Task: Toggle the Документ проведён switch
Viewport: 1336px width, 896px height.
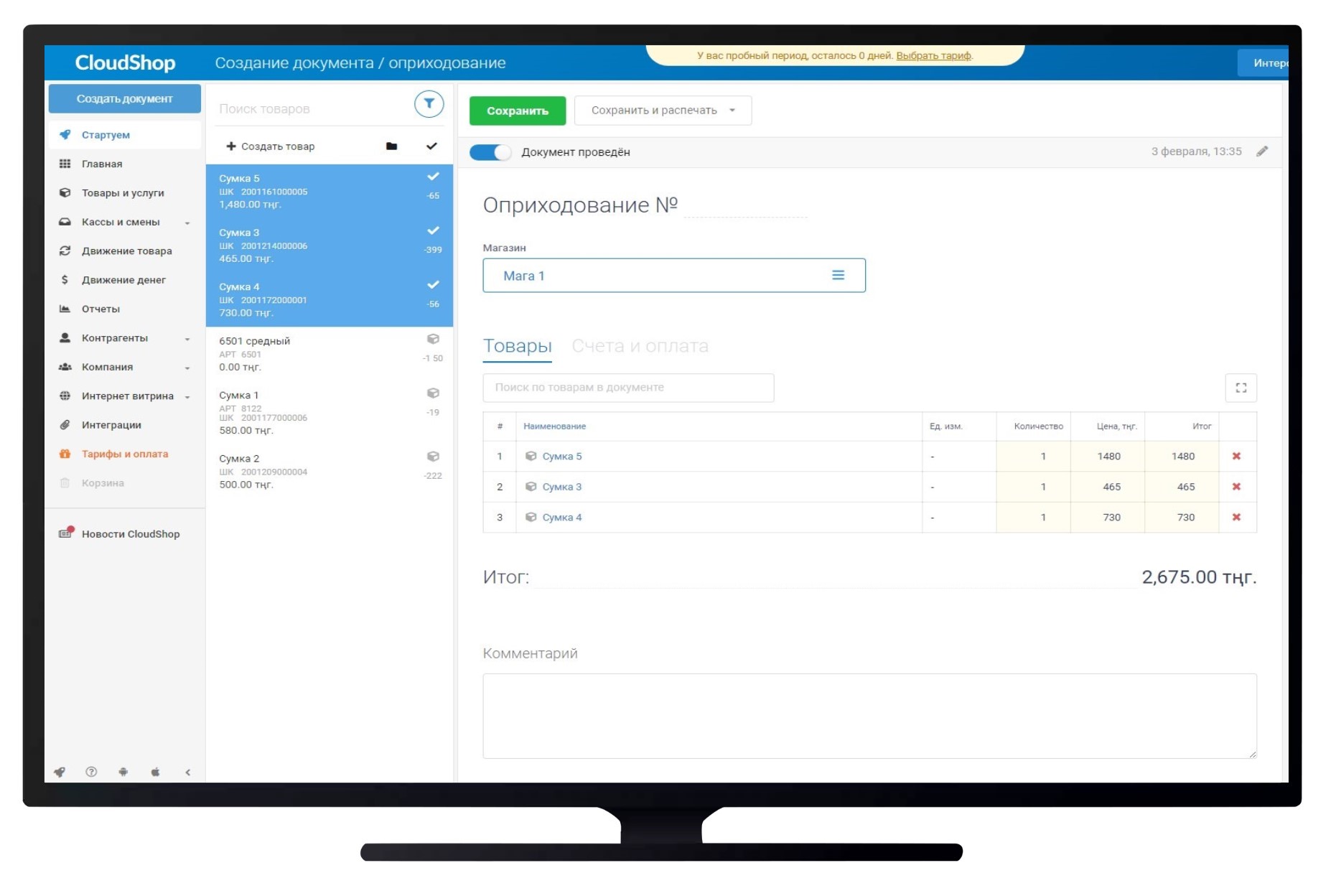Action: point(490,152)
